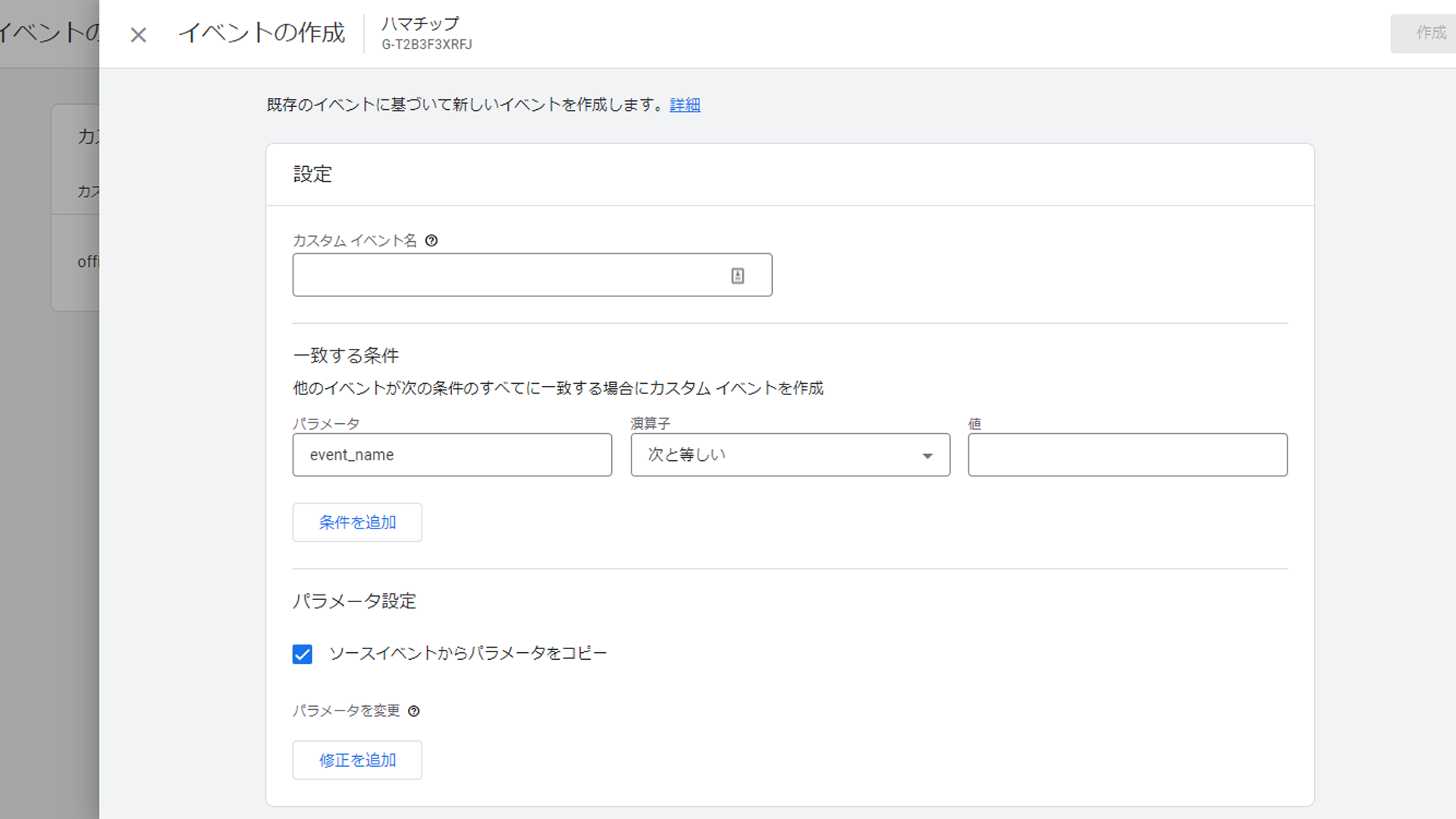Select the event_name parameter field

[452, 455]
